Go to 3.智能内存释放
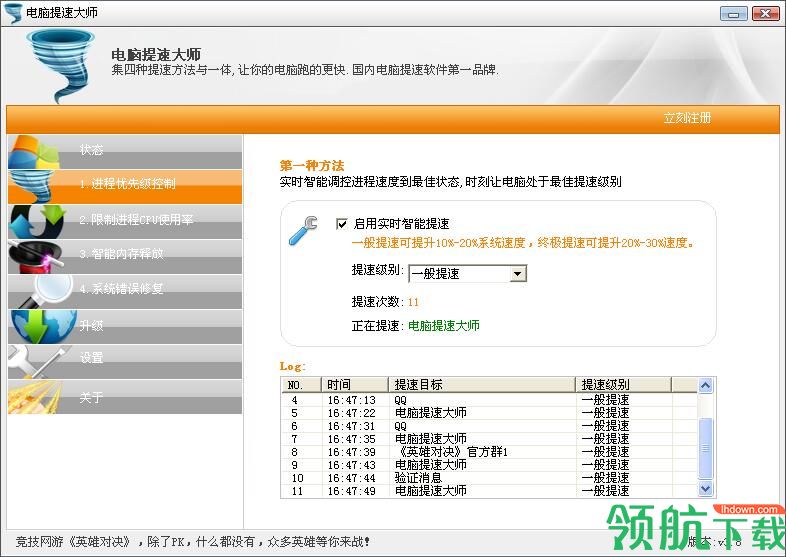Viewport: 786px width, 557px height. pyautogui.click(x=125, y=257)
